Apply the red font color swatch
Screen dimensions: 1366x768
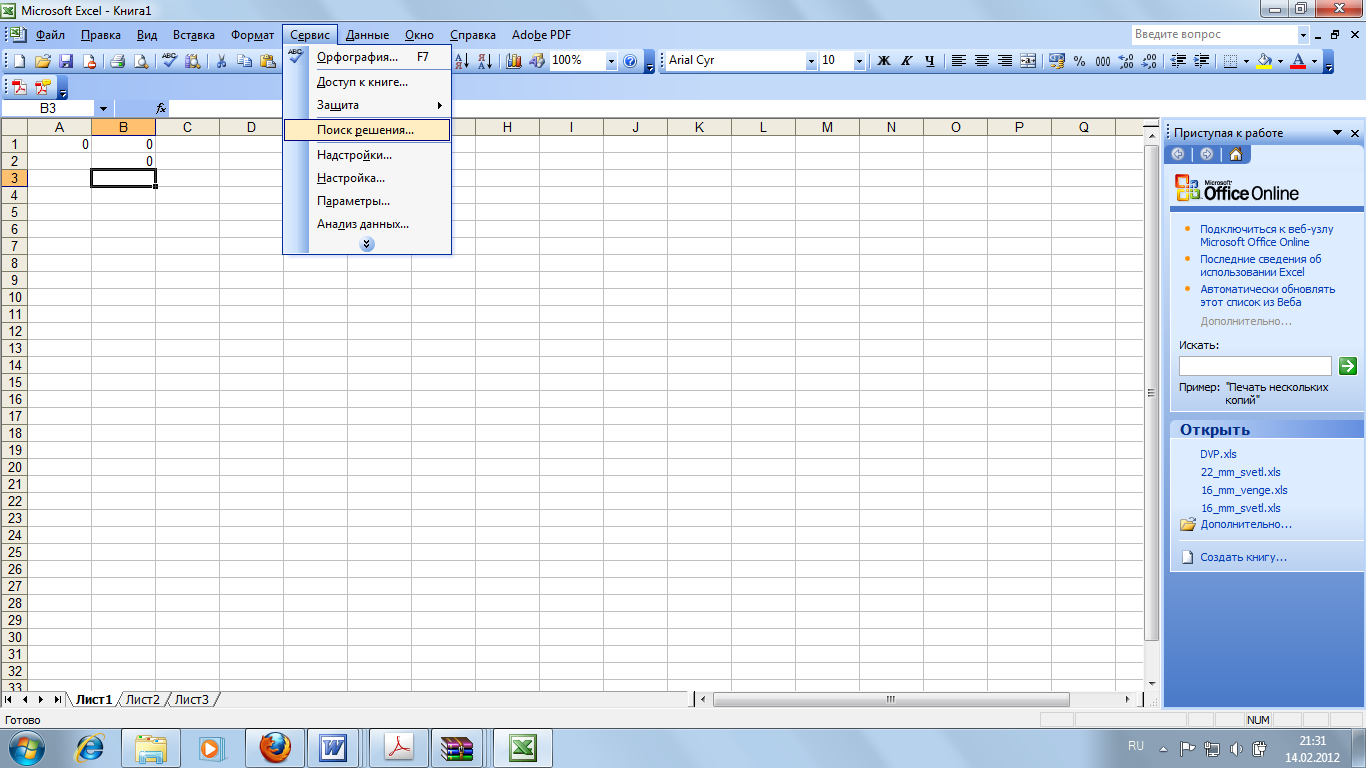[1298, 61]
